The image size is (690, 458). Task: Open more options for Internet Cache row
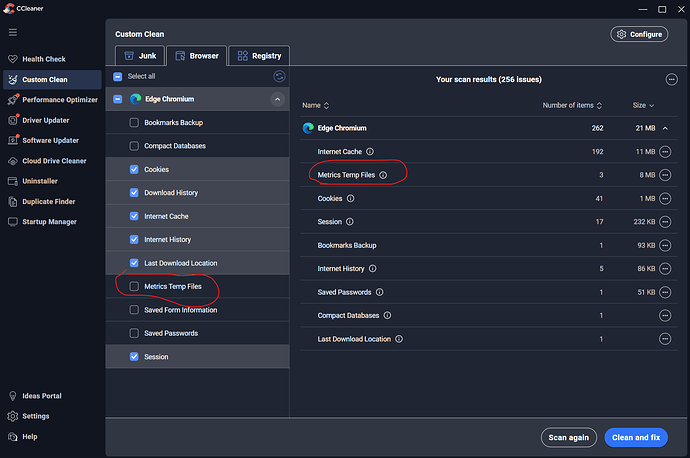click(665, 152)
